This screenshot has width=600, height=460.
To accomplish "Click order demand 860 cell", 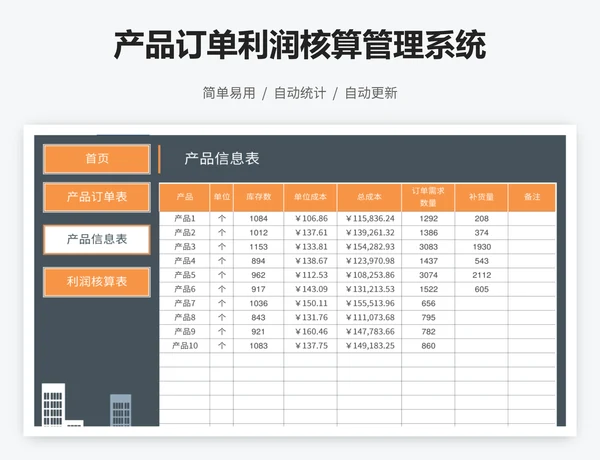I will (x=428, y=346).
